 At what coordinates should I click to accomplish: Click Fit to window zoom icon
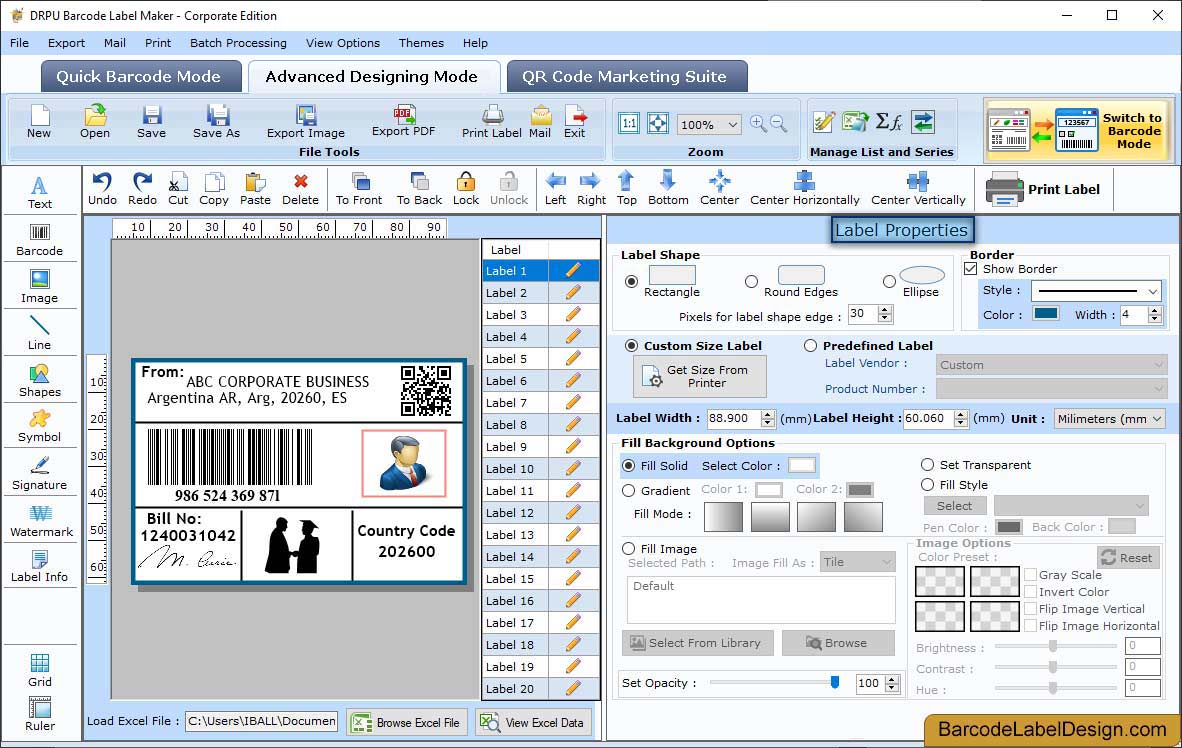(x=658, y=123)
